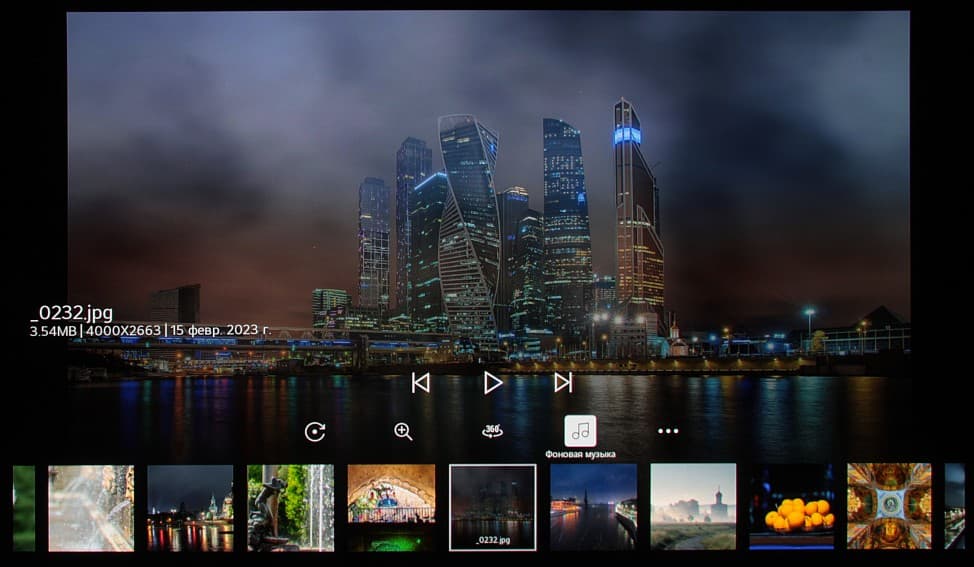
Task: Open more options with three dots
Action: 668,431
